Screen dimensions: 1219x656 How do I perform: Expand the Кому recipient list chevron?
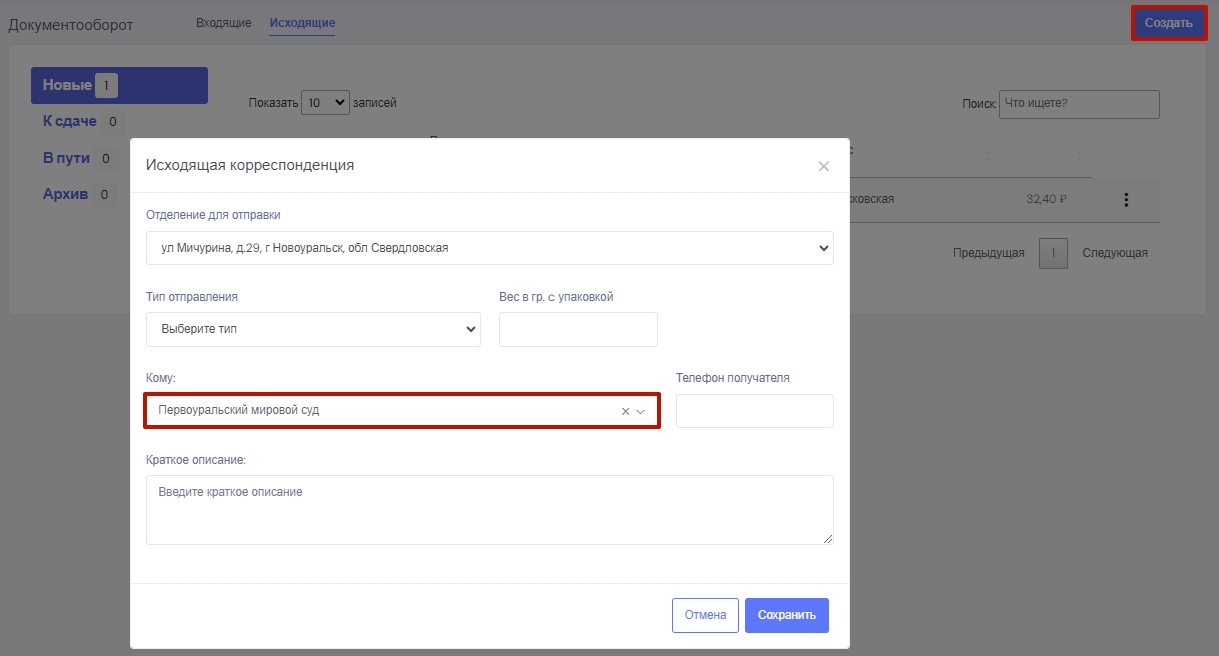[x=642, y=411]
